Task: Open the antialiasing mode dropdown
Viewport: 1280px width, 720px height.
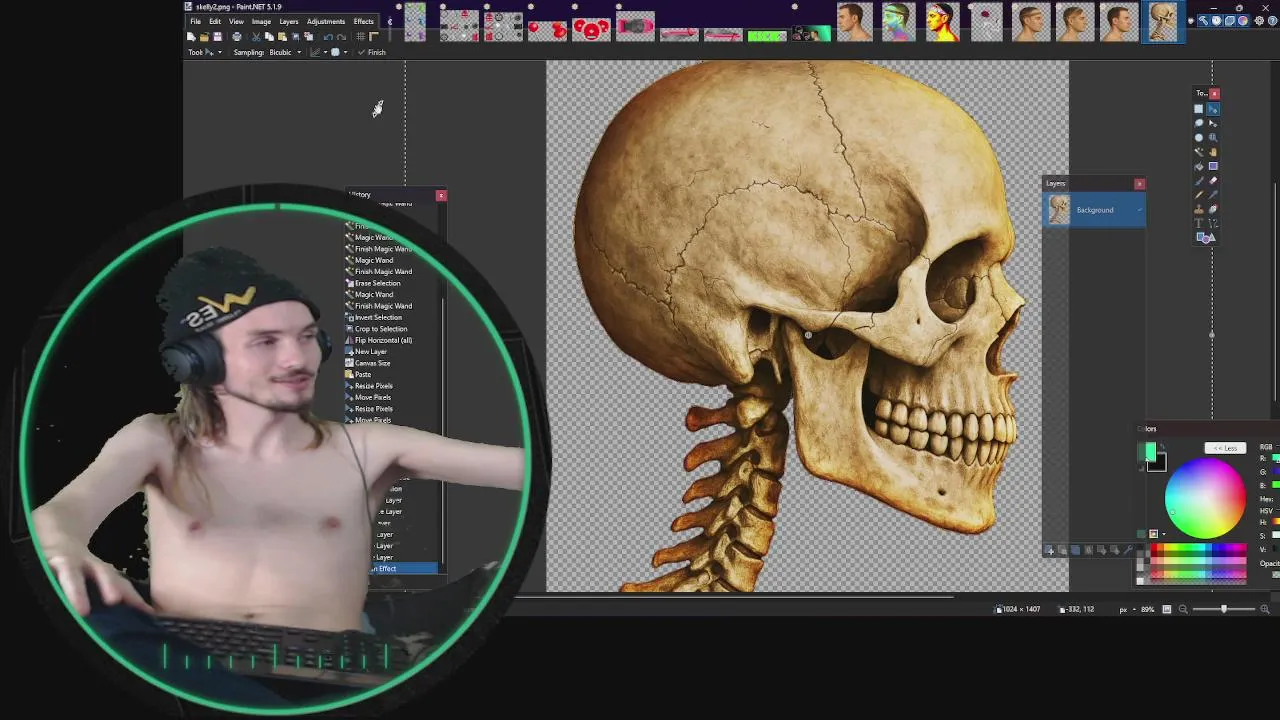Action: (x=318, y=52)
